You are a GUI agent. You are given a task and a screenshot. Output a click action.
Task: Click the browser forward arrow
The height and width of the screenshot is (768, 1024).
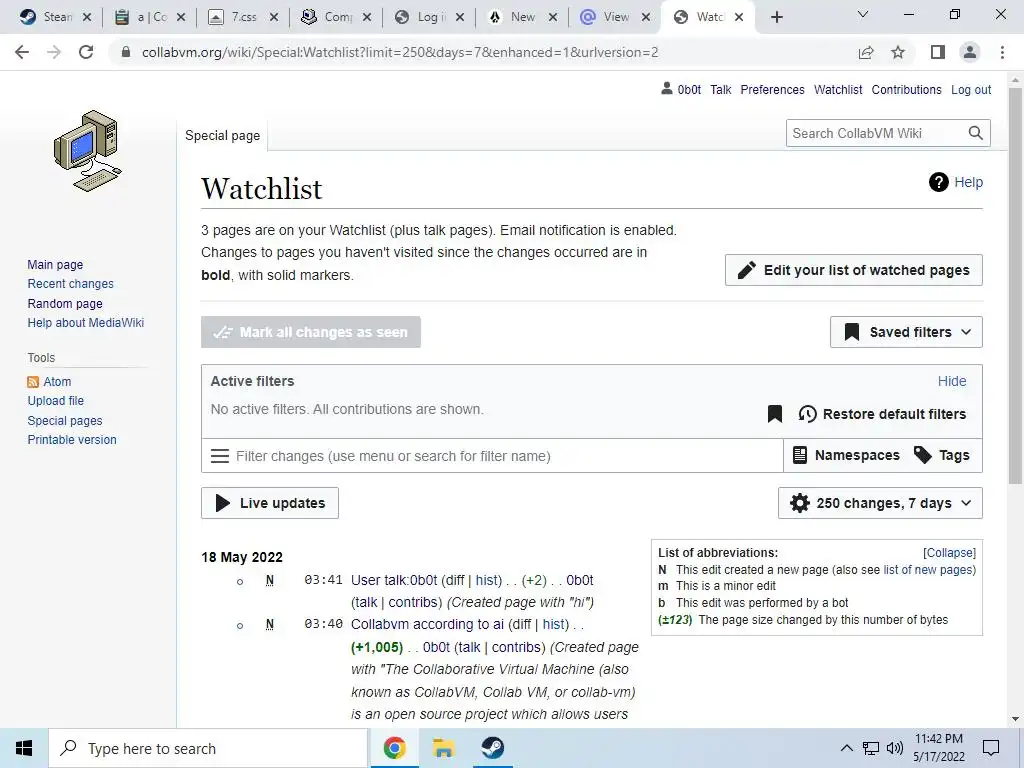pyautogui.click(x=54, y=52)
